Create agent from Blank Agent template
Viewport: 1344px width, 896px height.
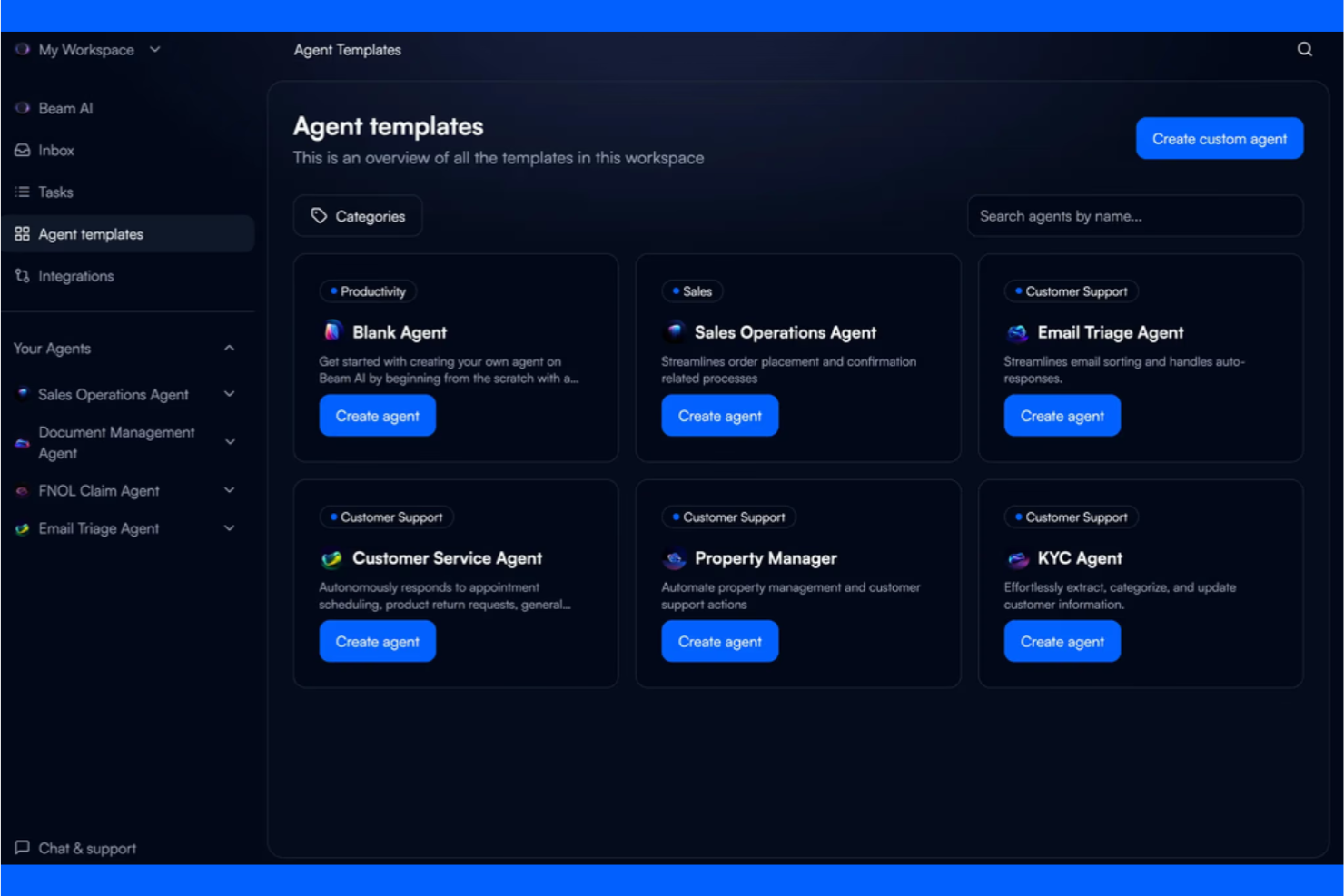click(x=377, y=416)
